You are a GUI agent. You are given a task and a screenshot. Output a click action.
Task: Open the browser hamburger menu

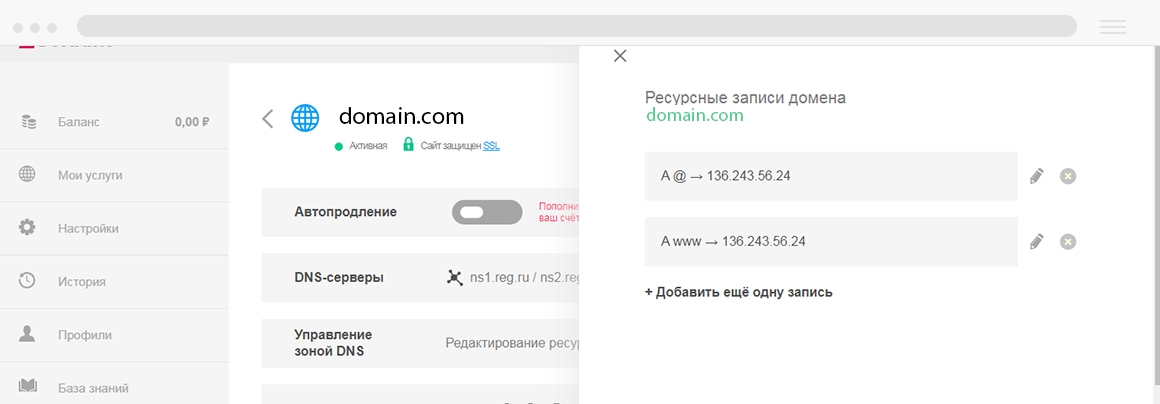(x=1113, y=27)
